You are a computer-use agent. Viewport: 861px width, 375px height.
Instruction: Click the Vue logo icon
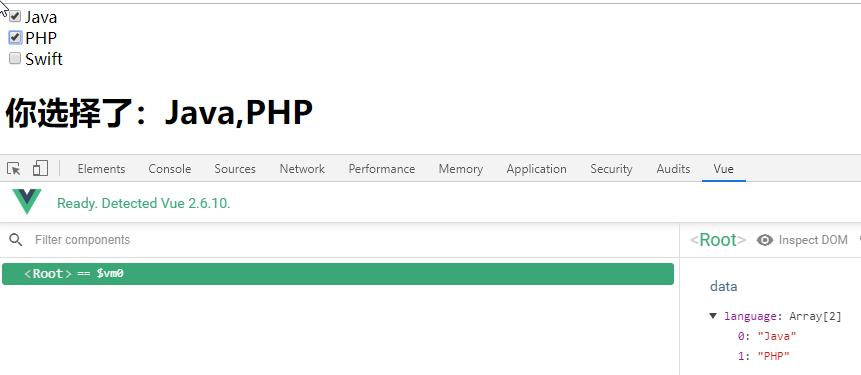[x=27, y=202]
